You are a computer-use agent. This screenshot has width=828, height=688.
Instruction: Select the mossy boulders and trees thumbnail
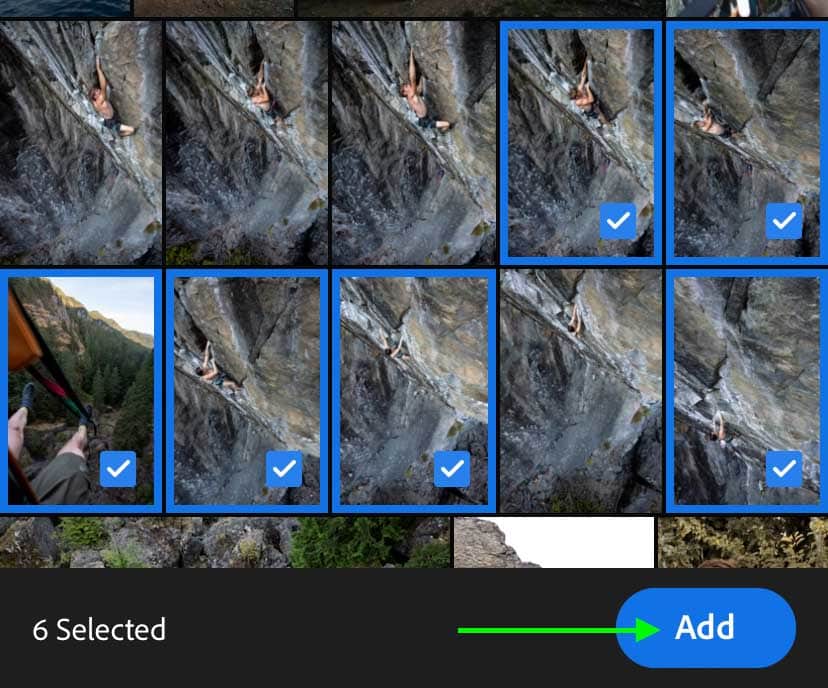pos(224,542)
